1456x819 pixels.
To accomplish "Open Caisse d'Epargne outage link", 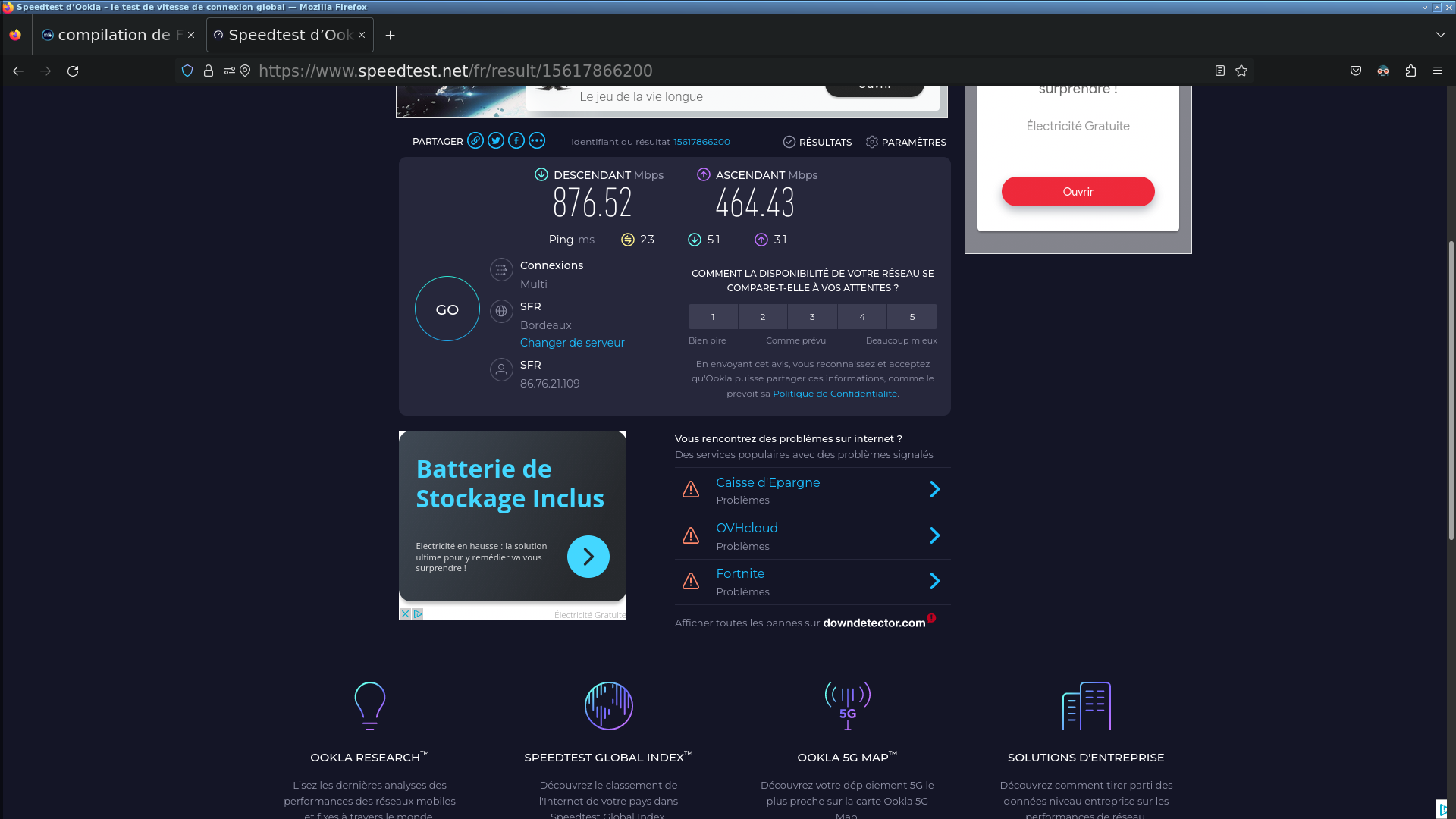I will [768, 482].
